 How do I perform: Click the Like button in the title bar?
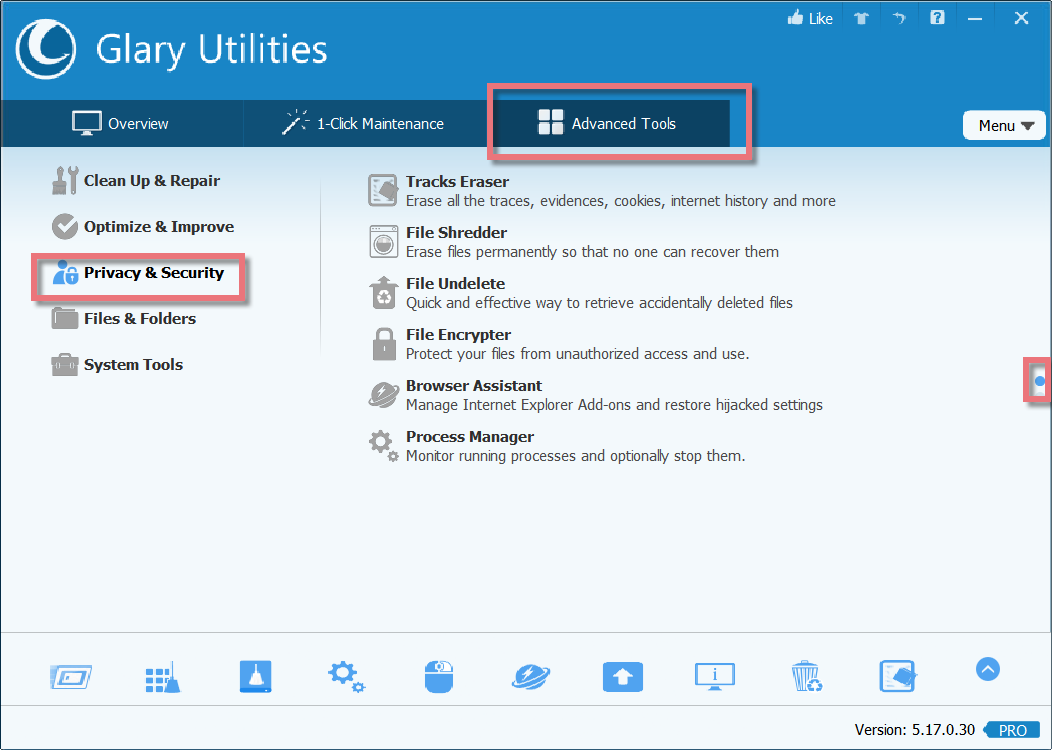[809, 17]
